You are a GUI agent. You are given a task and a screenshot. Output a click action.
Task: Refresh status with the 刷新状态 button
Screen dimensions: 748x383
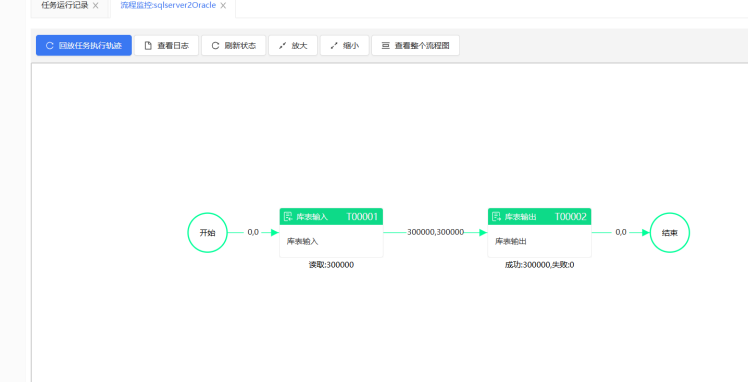(233, 45)
